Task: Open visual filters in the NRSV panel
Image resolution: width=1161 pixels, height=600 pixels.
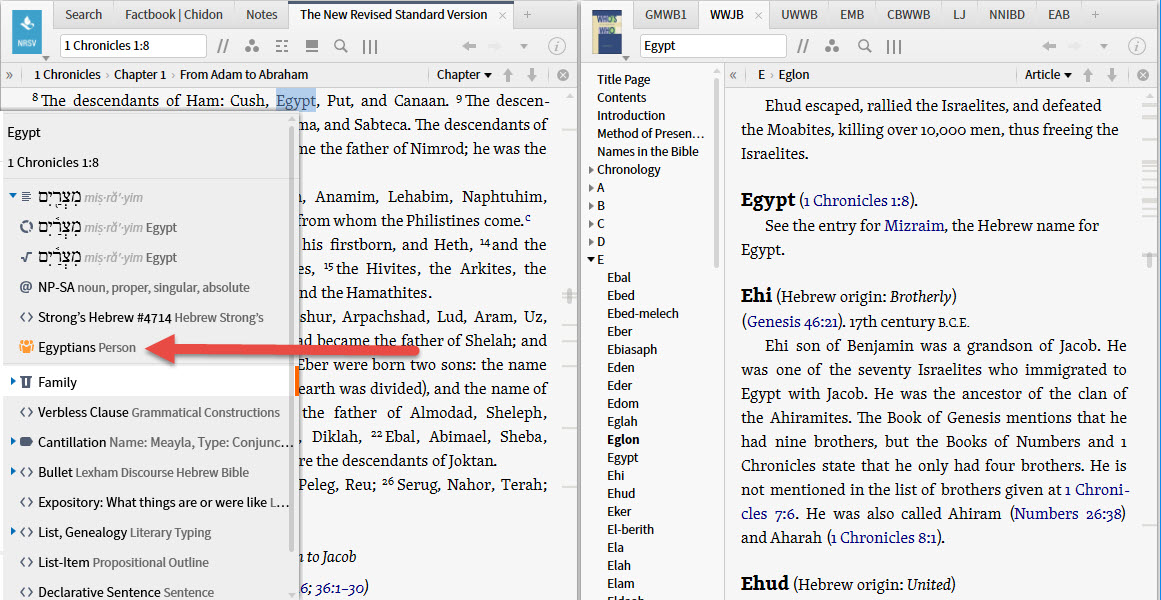Action: pyautogui.click(x=252, y=46)
